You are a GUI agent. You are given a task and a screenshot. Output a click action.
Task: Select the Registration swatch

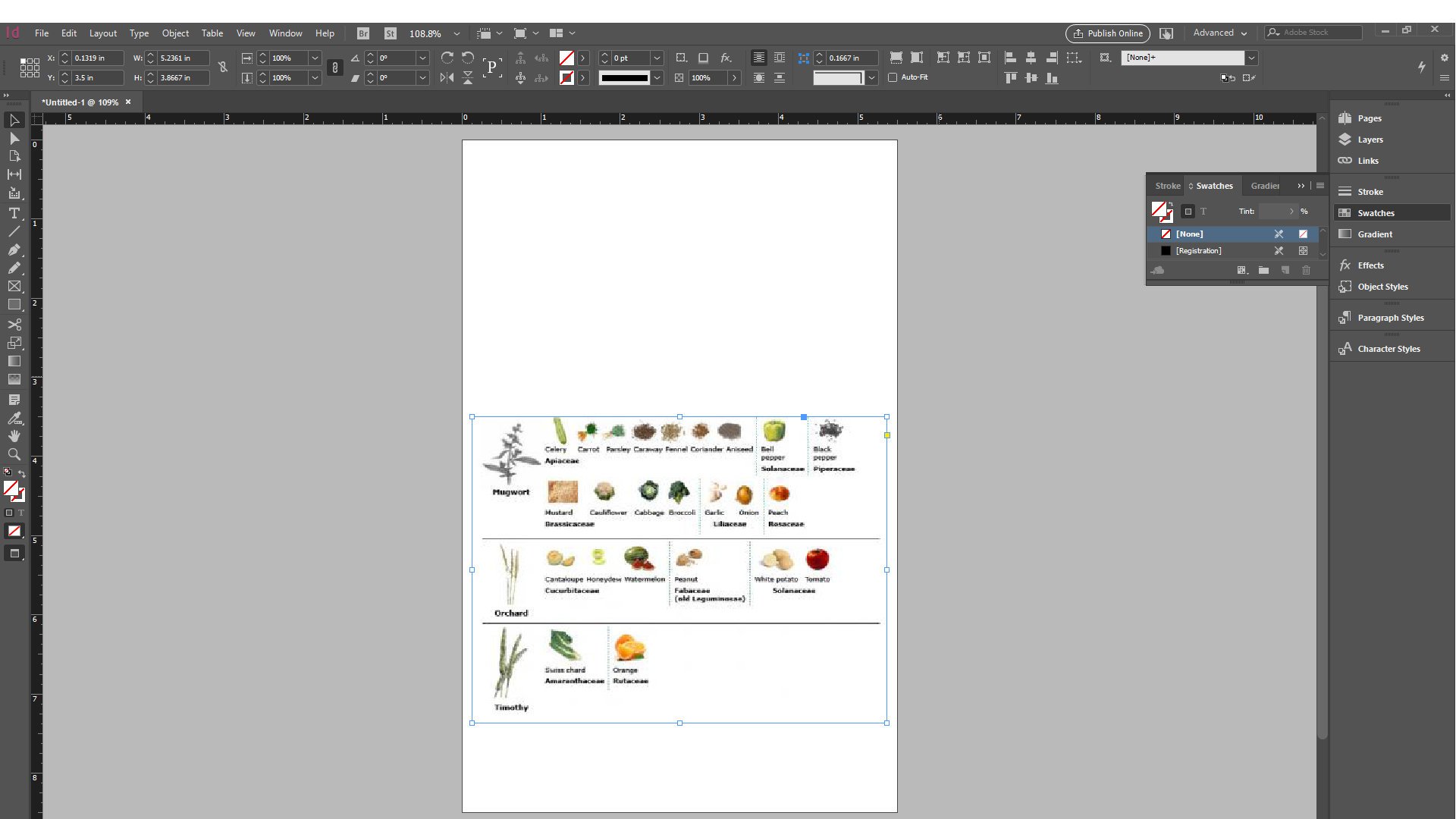pos(1198,251)
